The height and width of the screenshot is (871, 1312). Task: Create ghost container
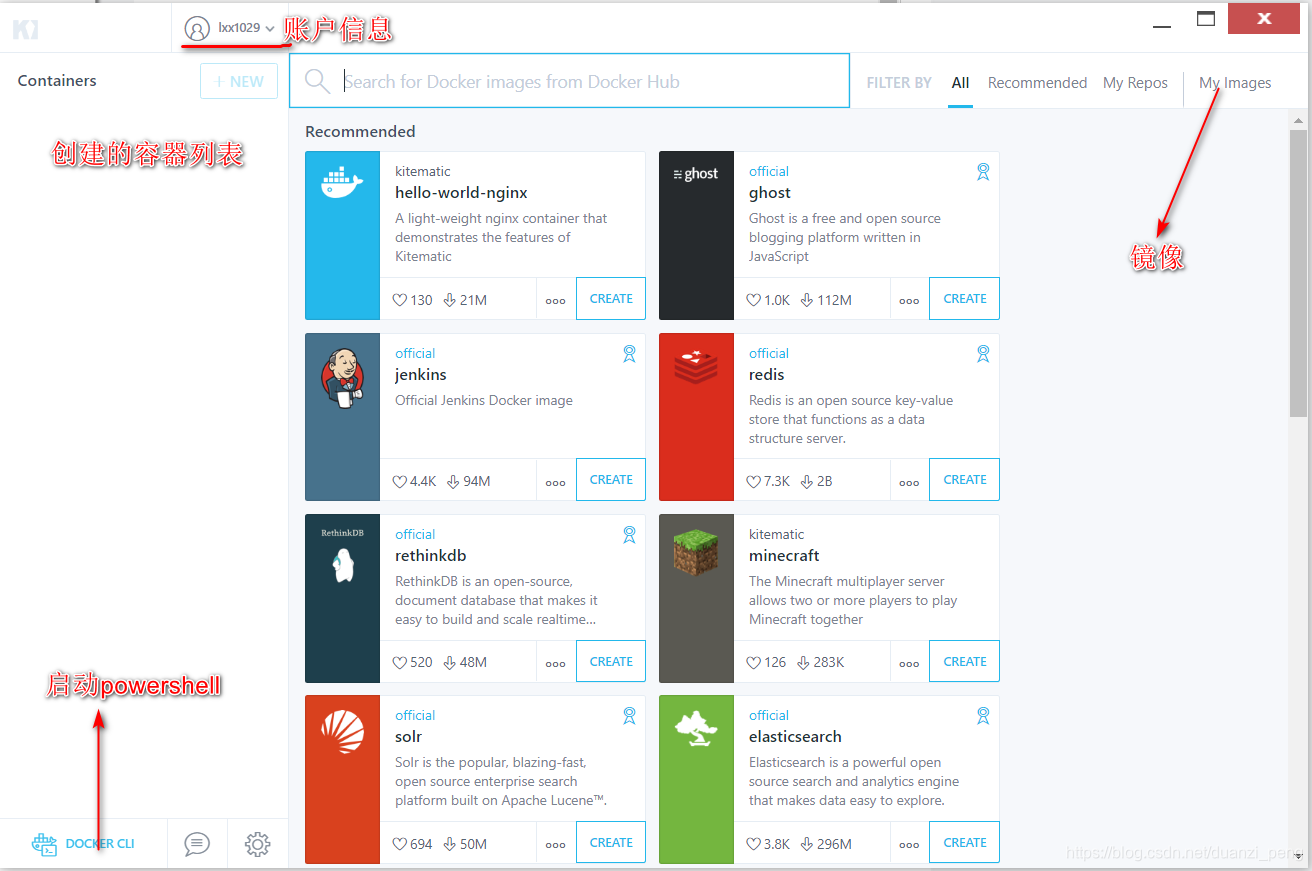tap(965, 298)
